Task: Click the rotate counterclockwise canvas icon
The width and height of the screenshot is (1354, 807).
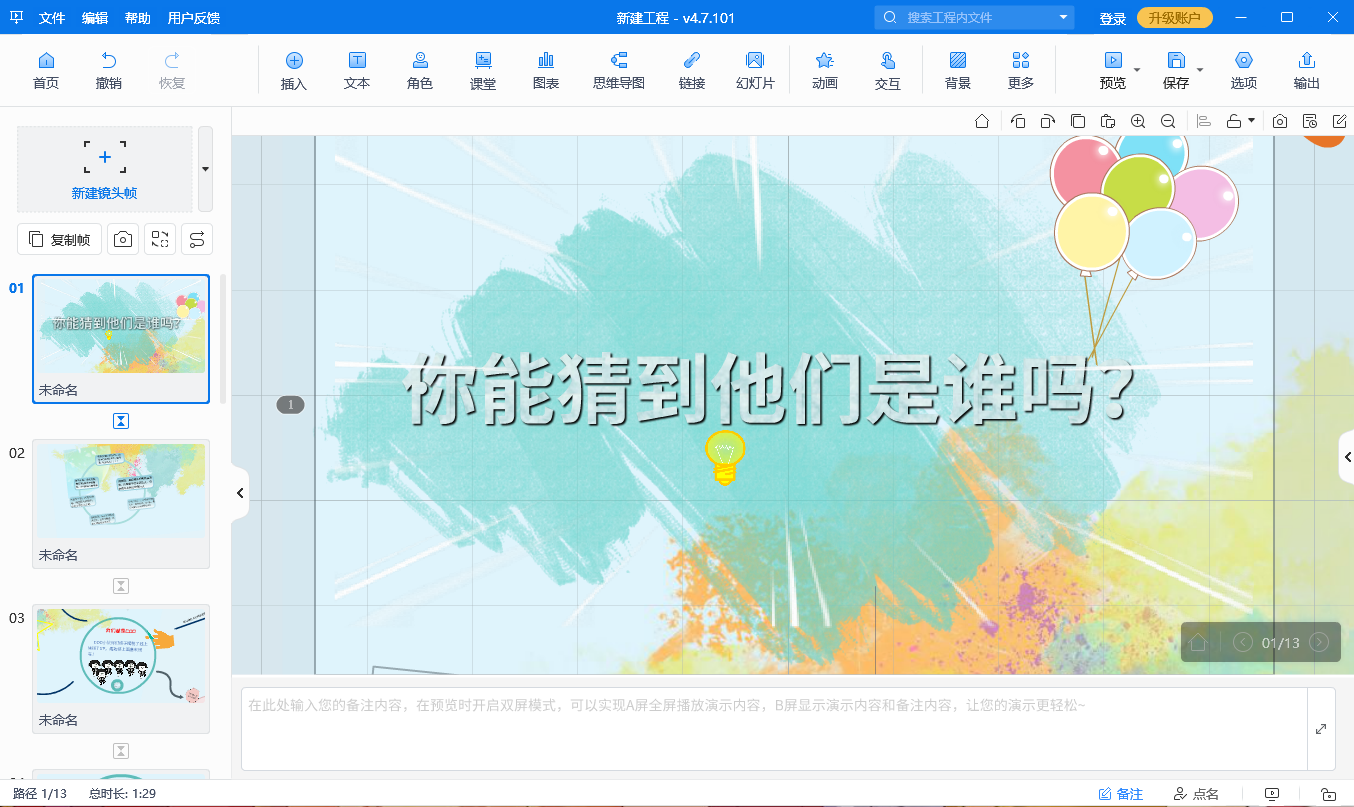Action: click(x=1018, y=121)
